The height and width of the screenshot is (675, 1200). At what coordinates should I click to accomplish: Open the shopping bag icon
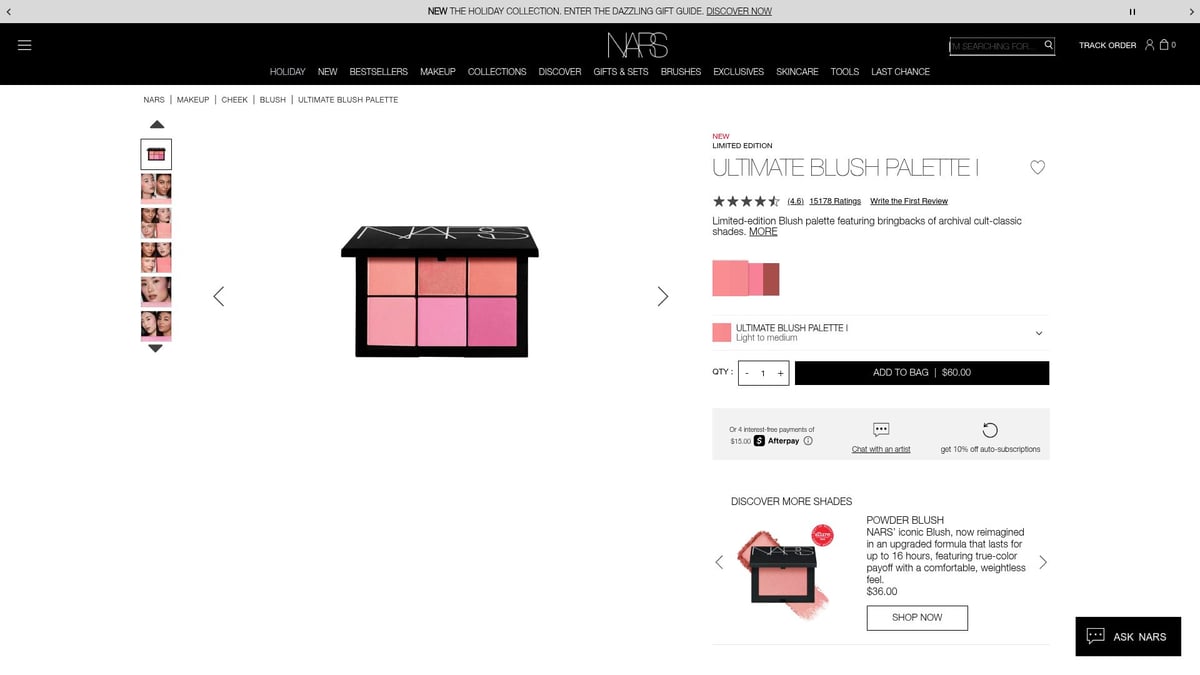(1163, 45)
